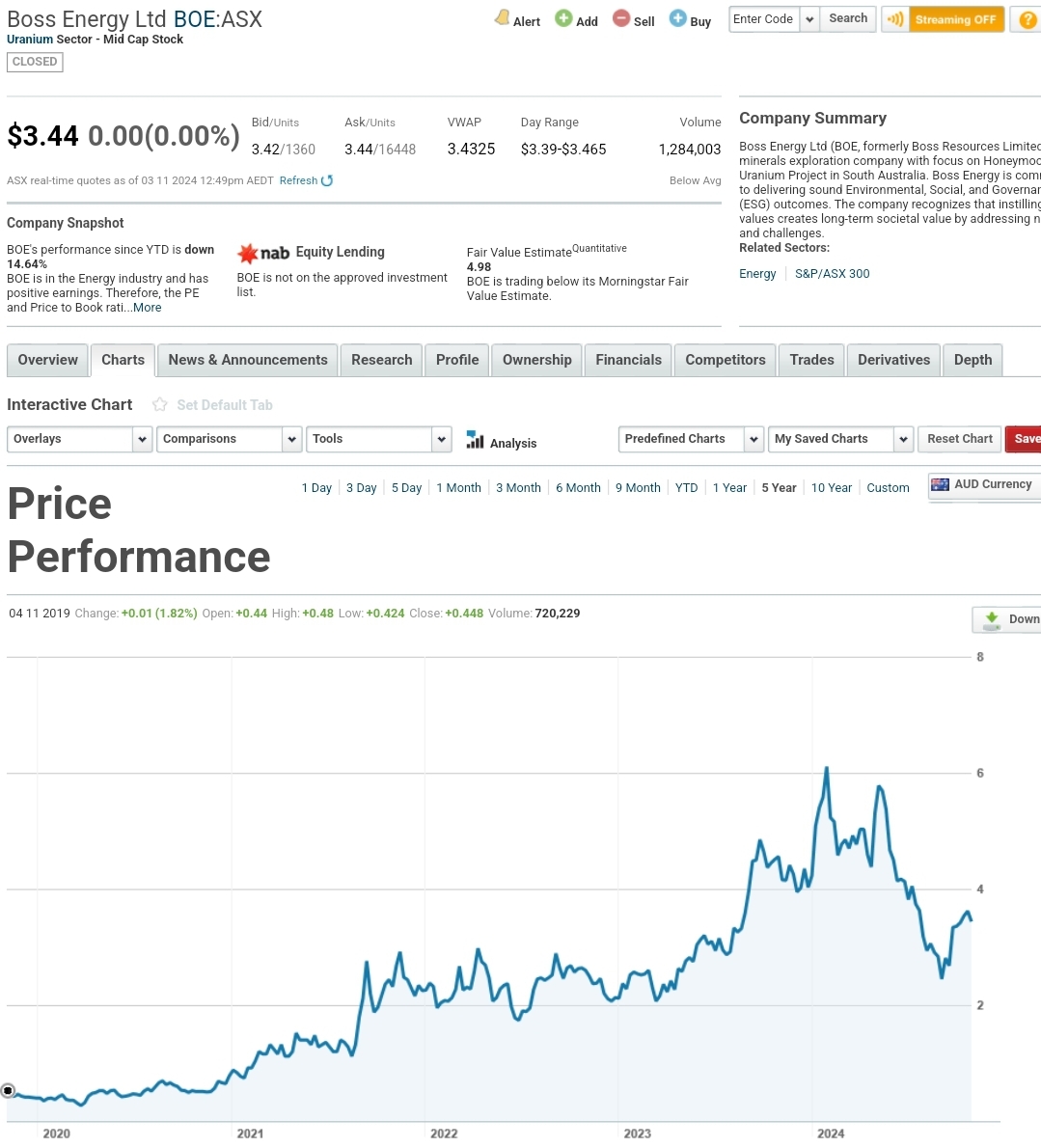This screenshot has height=1148, width=1041.
Task: View the Trades tab
Action: 811,360
